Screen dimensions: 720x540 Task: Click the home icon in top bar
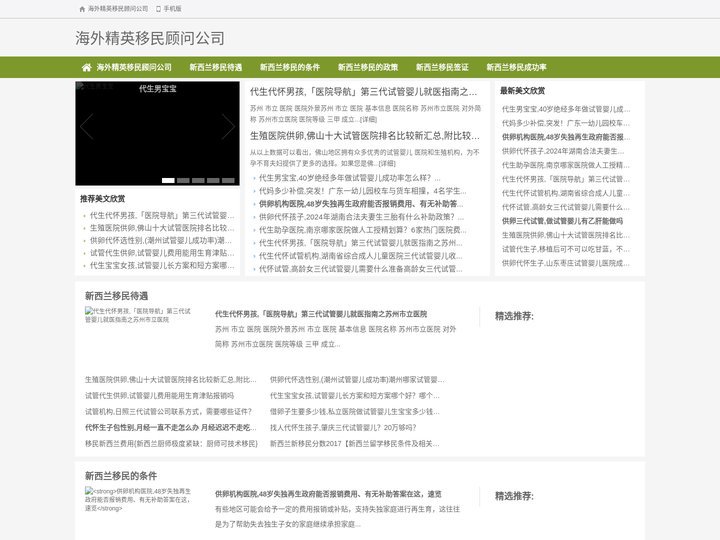click(x=82, y=9)
